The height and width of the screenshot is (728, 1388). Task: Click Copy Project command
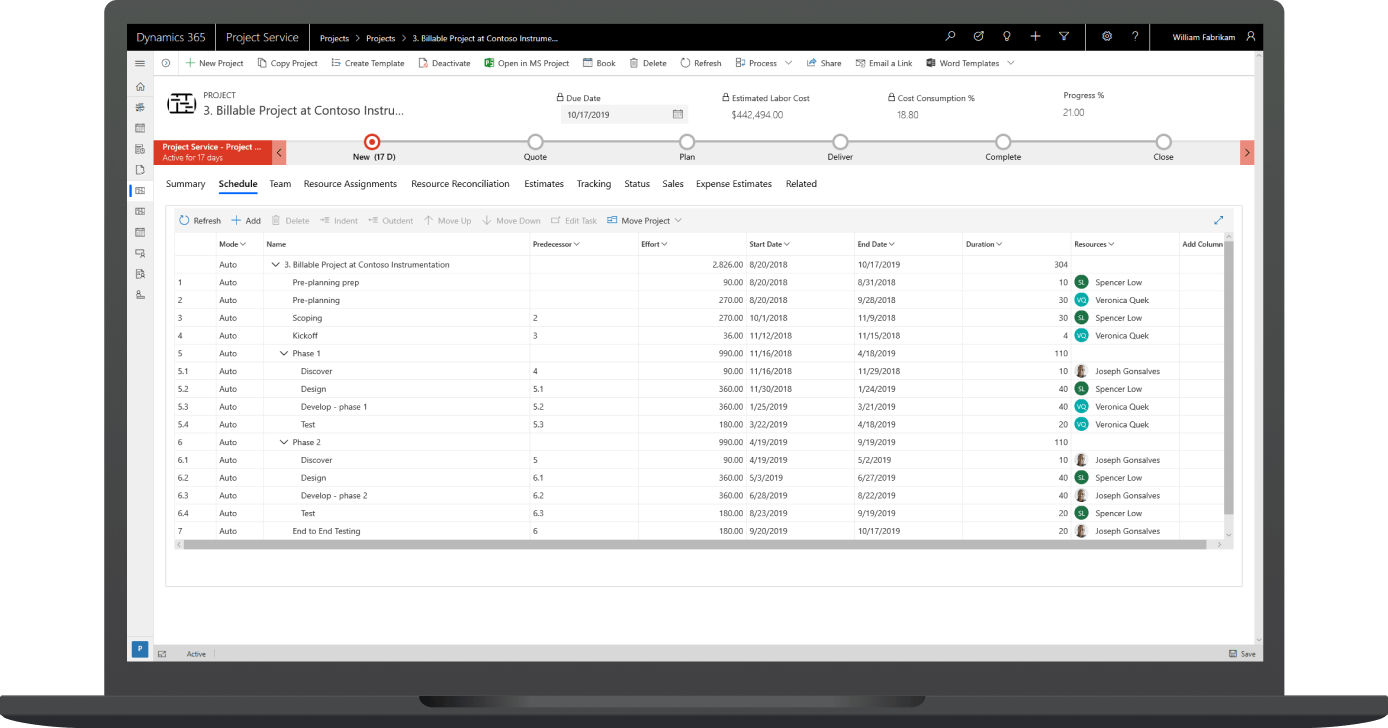click(287, 63)
